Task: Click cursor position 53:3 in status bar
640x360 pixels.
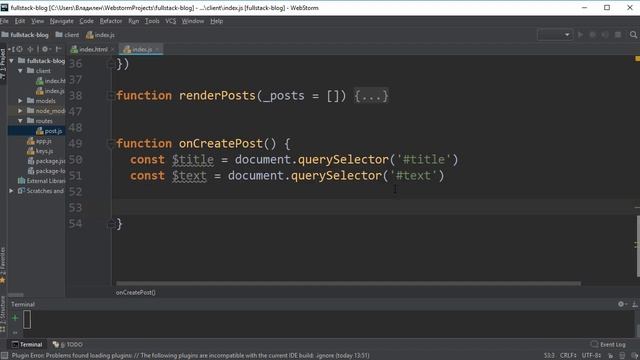Action: point(549,356)
